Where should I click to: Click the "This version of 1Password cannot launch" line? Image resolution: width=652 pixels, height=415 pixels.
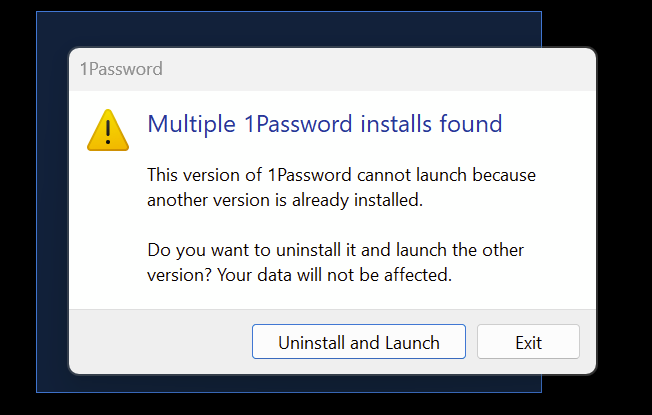pos(341,175)
